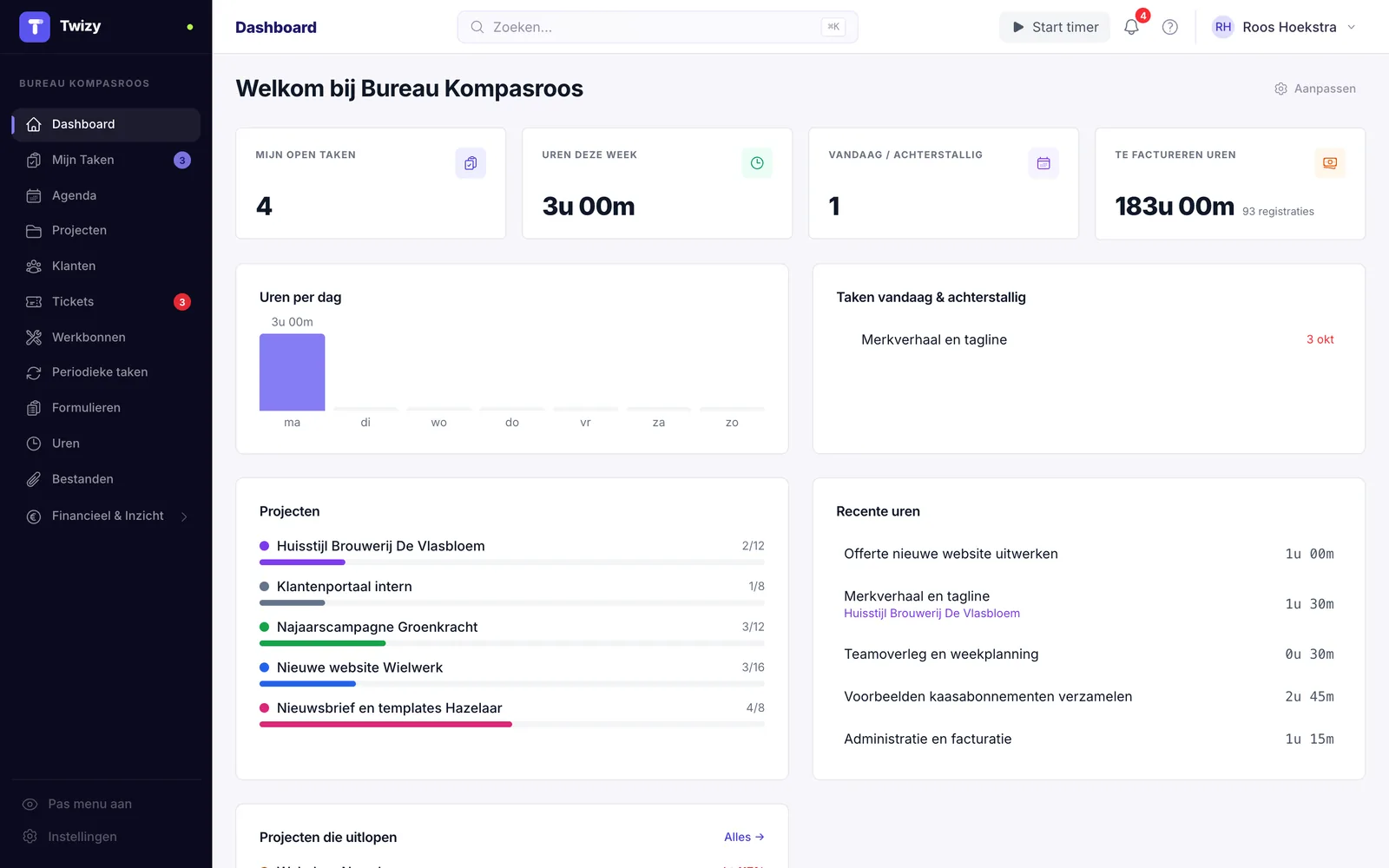
Task: Click the clipboard icon in Mijn Open Taken card
Action: pyautogui.click(x=471, y=163)
